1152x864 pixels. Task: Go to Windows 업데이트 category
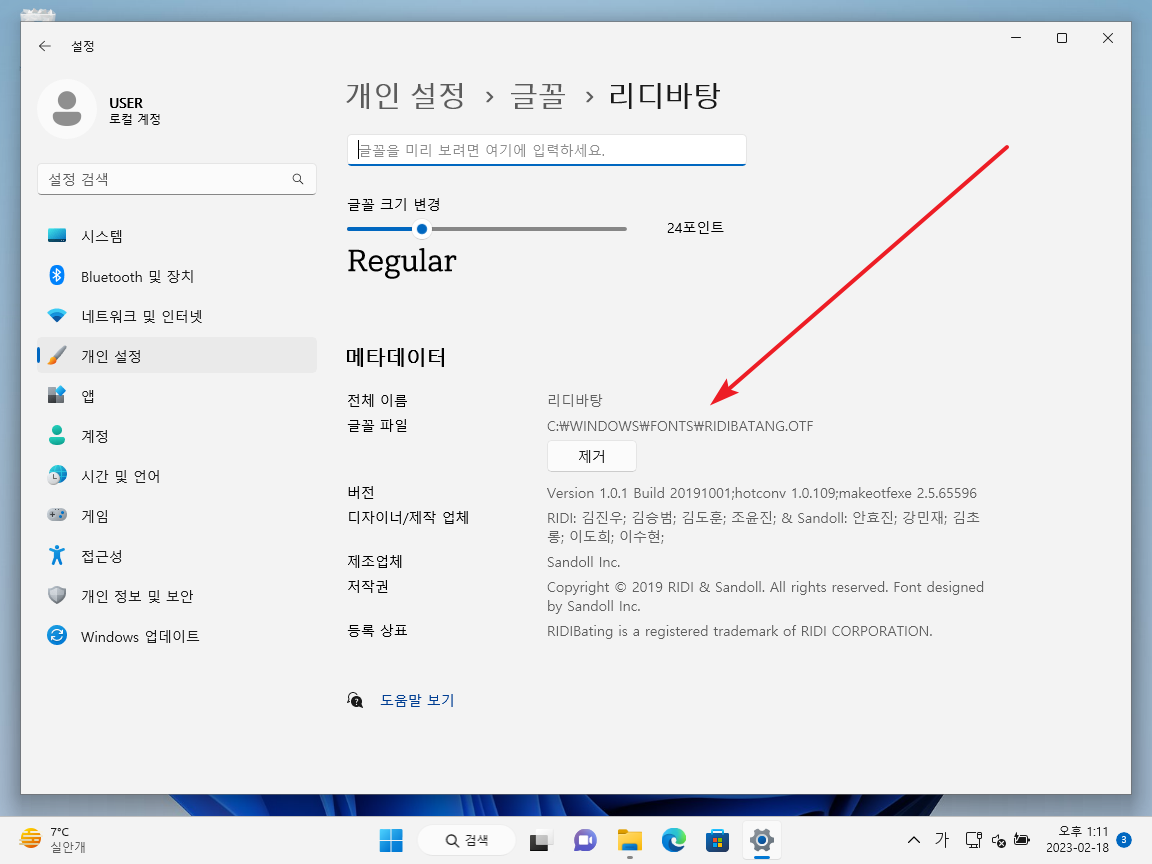[177, 636]
